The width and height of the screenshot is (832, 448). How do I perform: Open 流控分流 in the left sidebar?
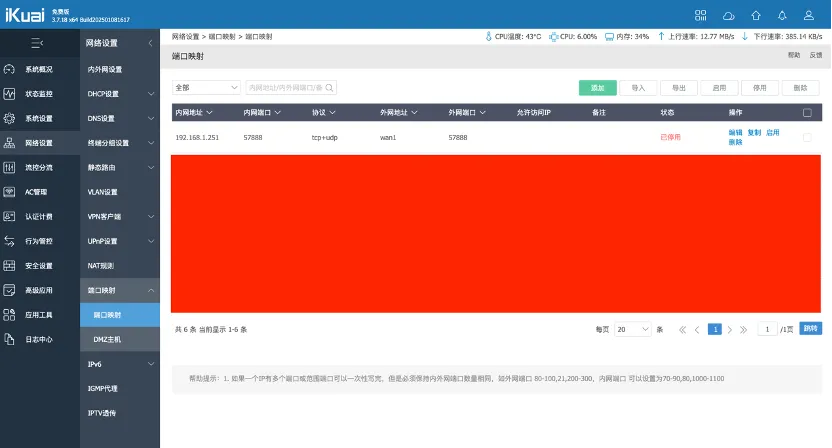(40, 167)
